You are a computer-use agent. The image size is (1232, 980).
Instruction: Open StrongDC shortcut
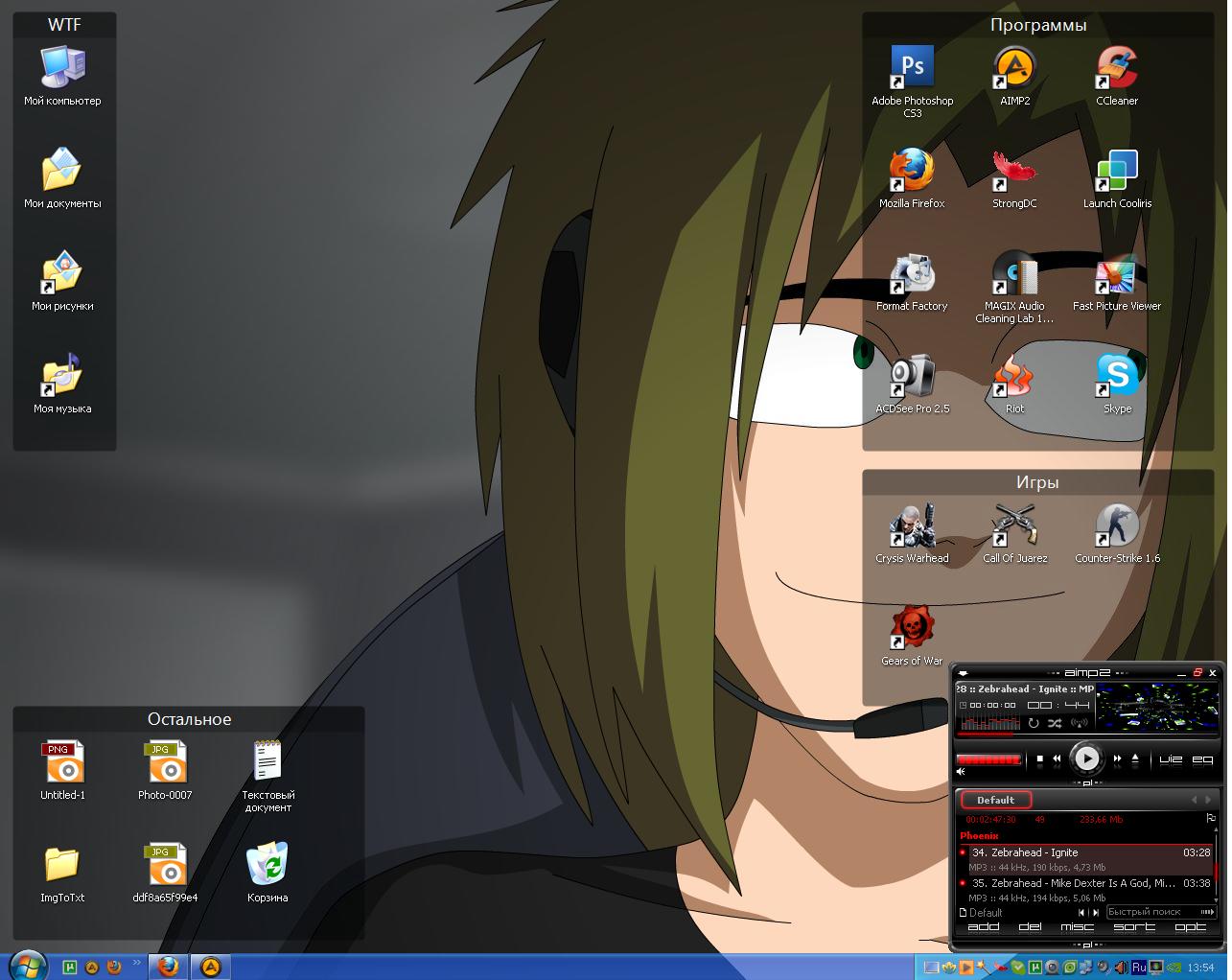(x=1014, y=178)
